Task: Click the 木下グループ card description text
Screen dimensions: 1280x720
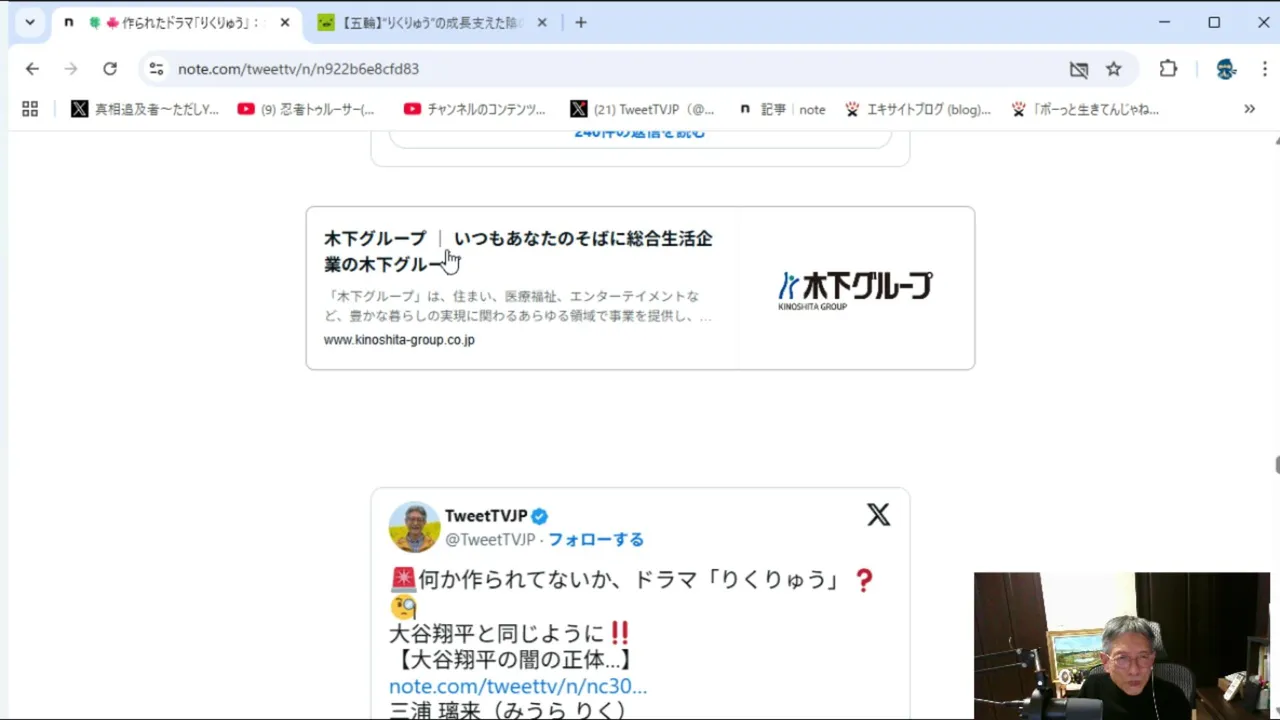Action: [x=518, y=306]
